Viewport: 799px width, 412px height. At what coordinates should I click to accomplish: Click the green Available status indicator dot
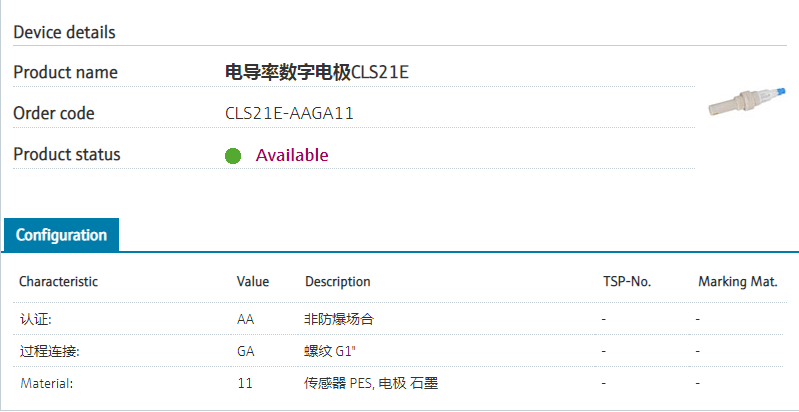click(x=233, y=156)
